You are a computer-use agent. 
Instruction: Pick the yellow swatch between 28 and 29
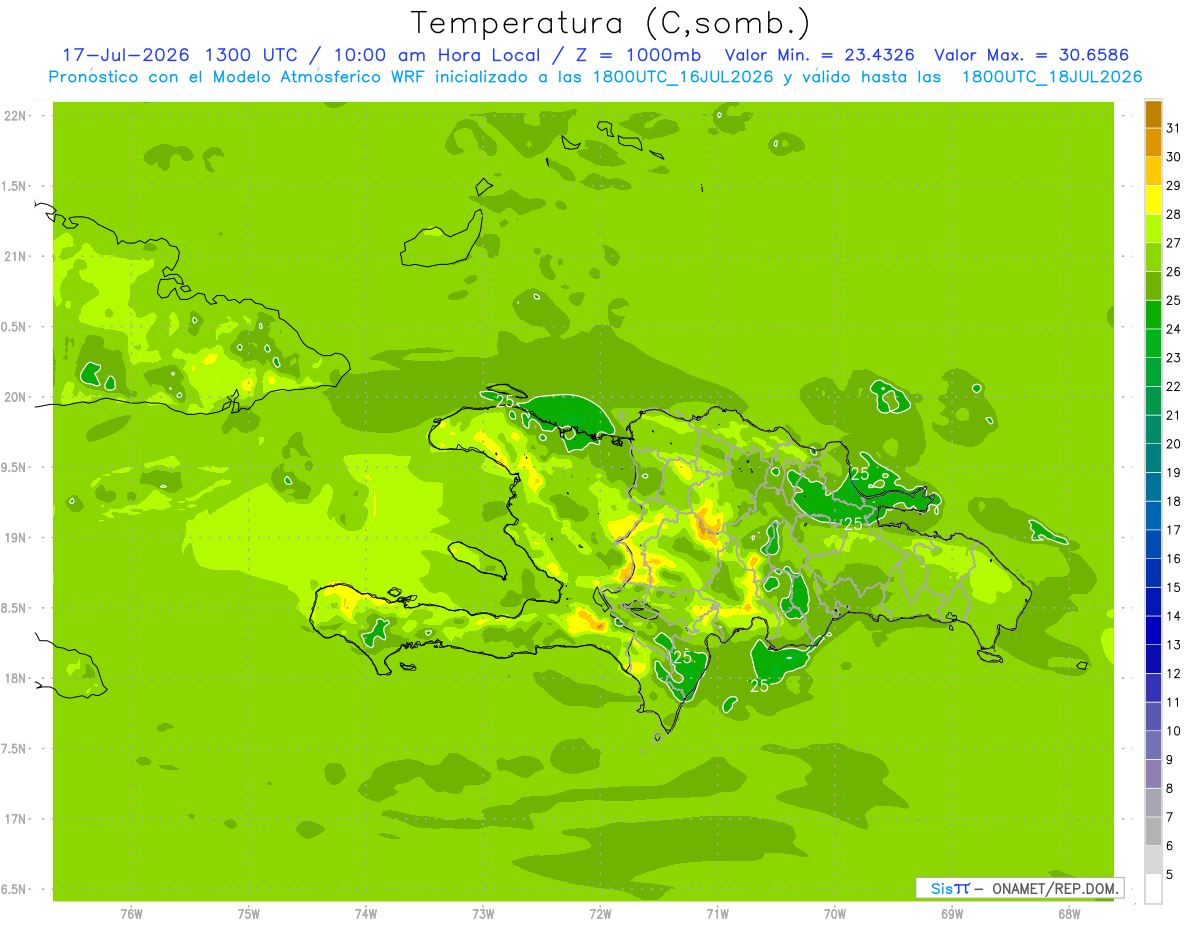[1153, 200]
